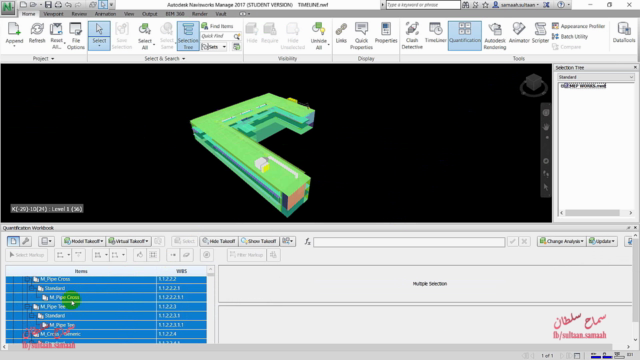Screen dimensions: 640x360
Task: Click the WBS column header
Action: point(181,271)
